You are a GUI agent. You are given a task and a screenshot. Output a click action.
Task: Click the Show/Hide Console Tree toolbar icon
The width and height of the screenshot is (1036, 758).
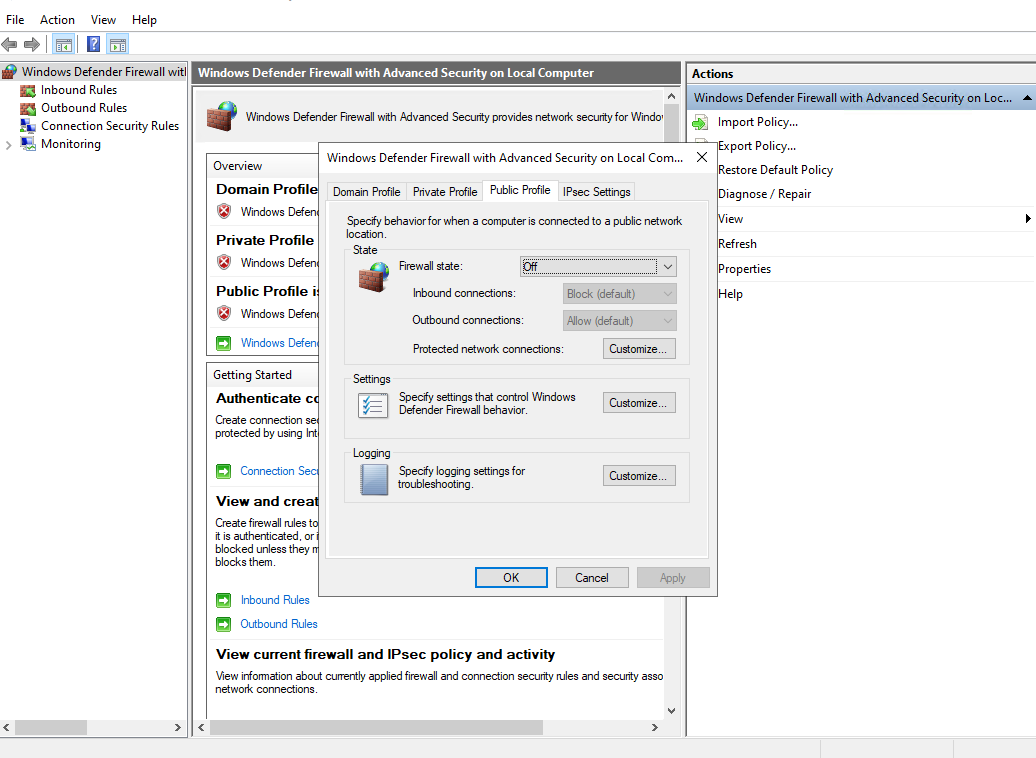coord(64,44)
